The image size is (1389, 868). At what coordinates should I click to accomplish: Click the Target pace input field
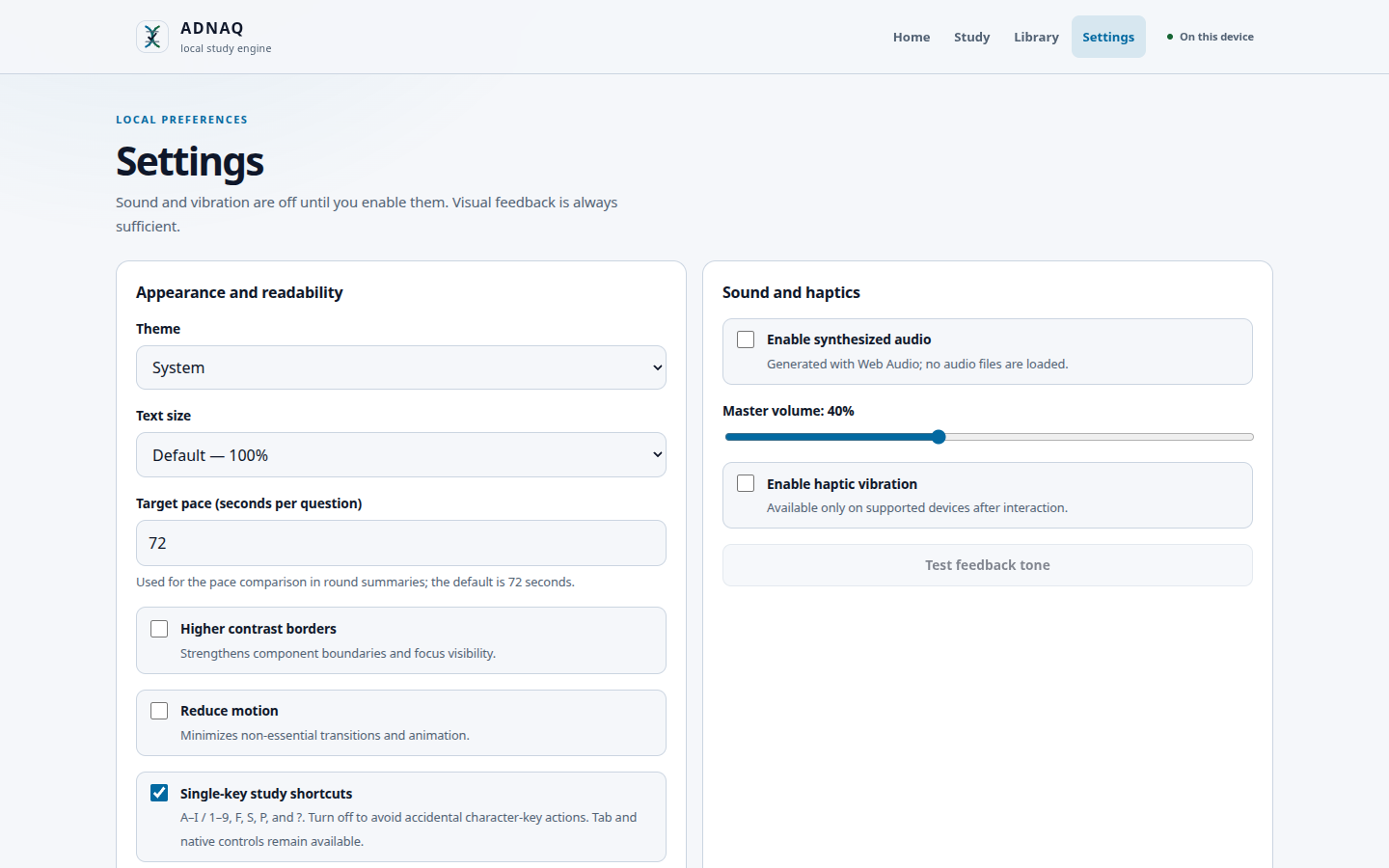coord(401,543)
